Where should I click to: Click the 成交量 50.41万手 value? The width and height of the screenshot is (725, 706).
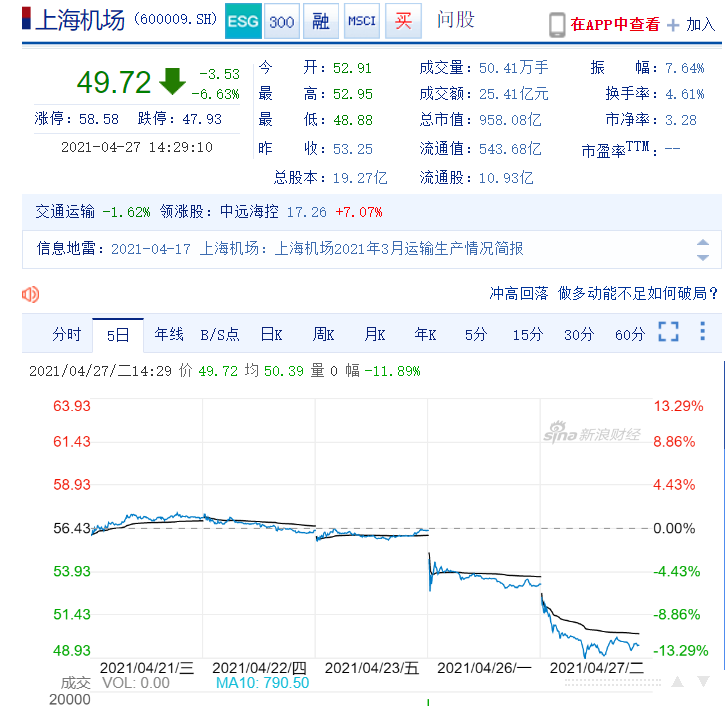pos(514,68)
